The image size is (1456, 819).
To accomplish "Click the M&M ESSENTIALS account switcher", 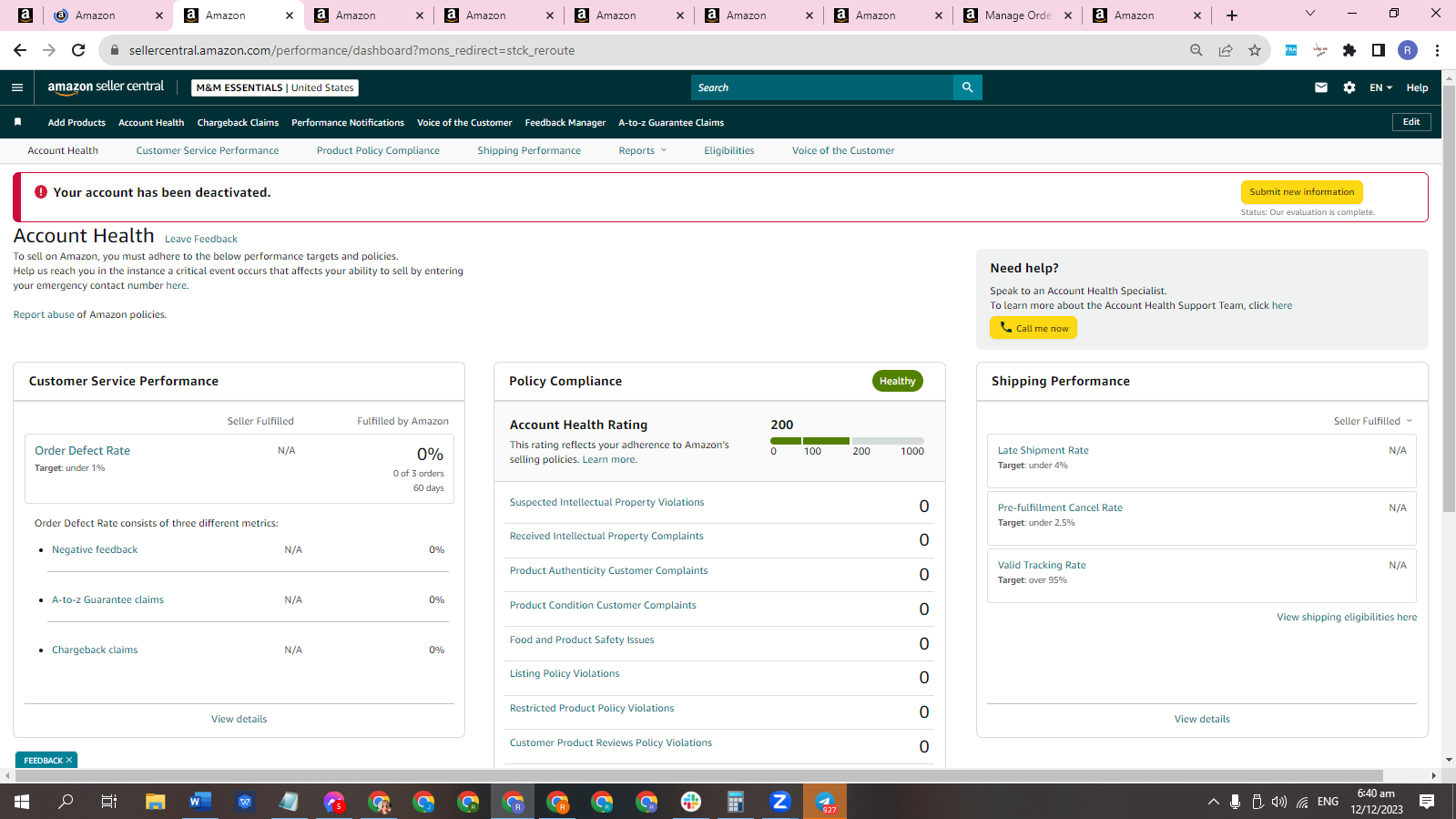I will click(x=275, y=87).
